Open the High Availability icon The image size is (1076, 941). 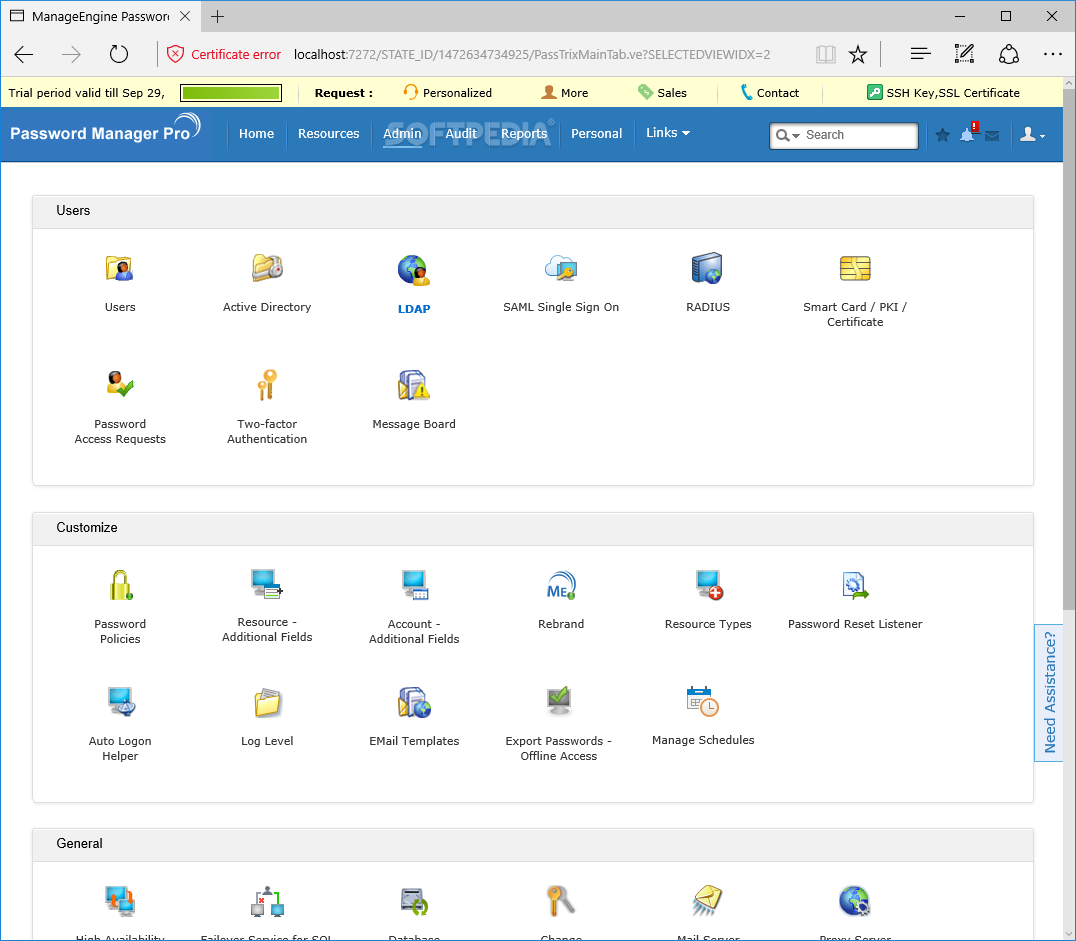point(120,901)
